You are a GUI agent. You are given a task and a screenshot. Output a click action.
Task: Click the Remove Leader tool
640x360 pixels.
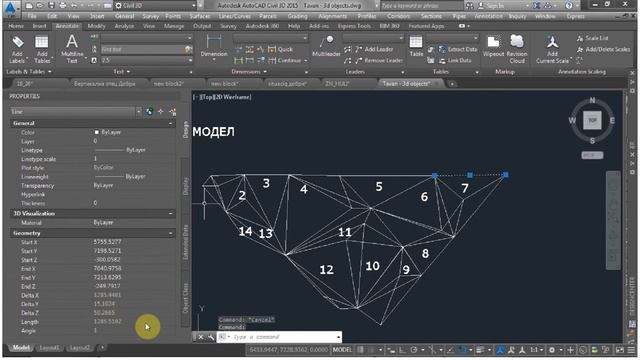(x=379, y=60)
